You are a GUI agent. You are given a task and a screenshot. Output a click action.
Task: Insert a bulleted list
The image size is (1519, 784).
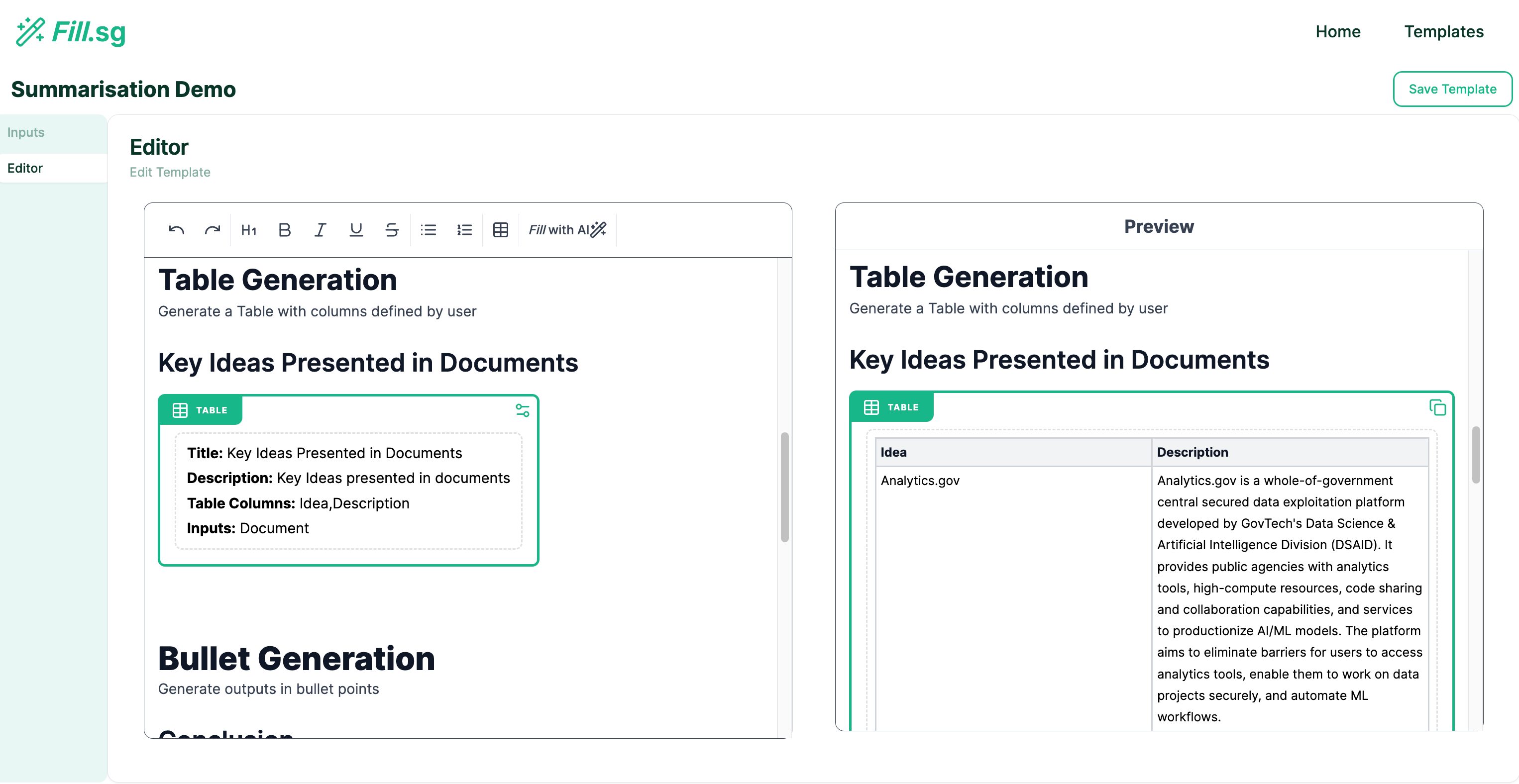coord(429,230)
